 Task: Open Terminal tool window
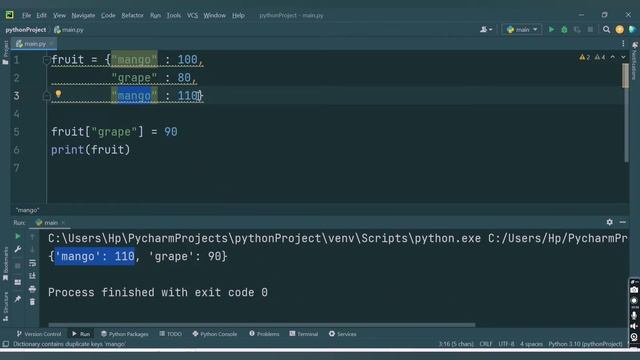(x=304, y=334)
